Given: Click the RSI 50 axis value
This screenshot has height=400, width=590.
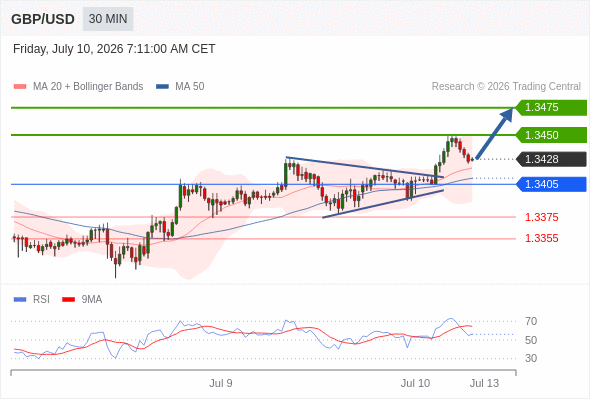Looking at the screenshot, I should [531, 340].
